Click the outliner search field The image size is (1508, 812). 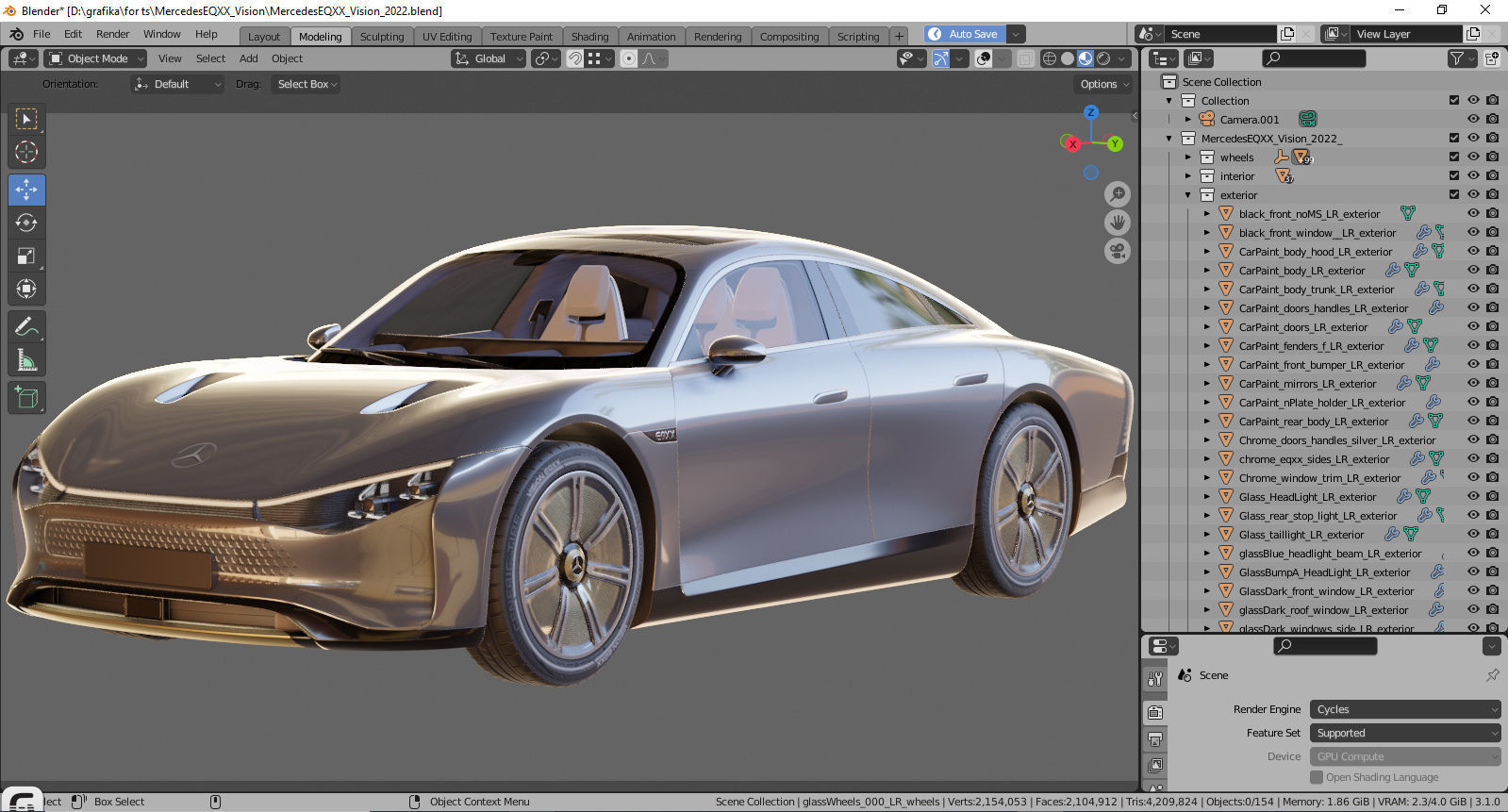(1314, 58)
